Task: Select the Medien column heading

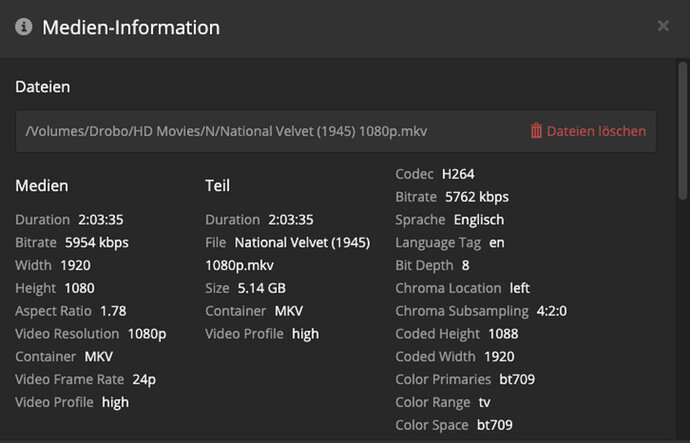Action: point(42,185)
